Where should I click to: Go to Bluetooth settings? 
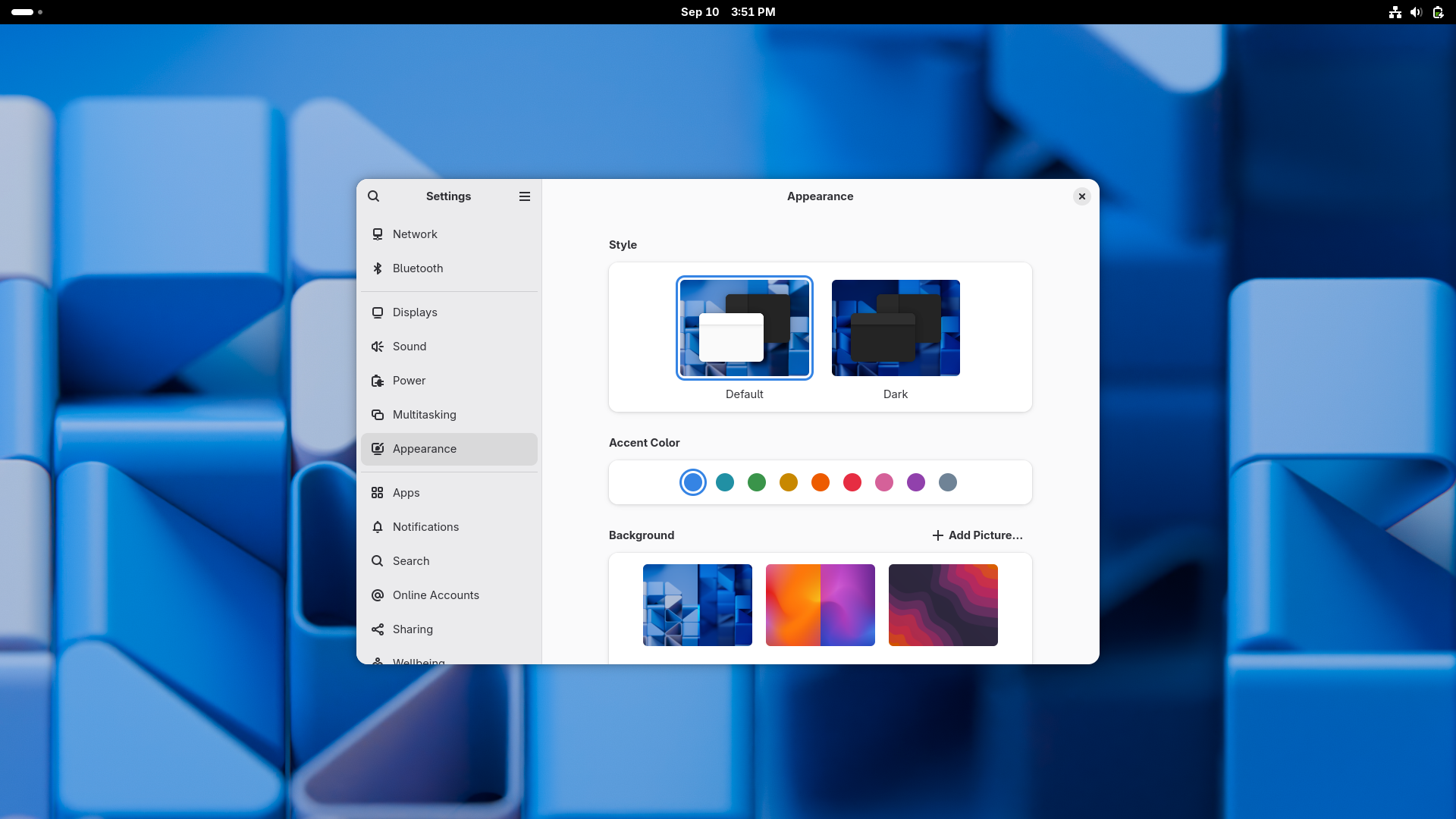[x=449, y=268]
